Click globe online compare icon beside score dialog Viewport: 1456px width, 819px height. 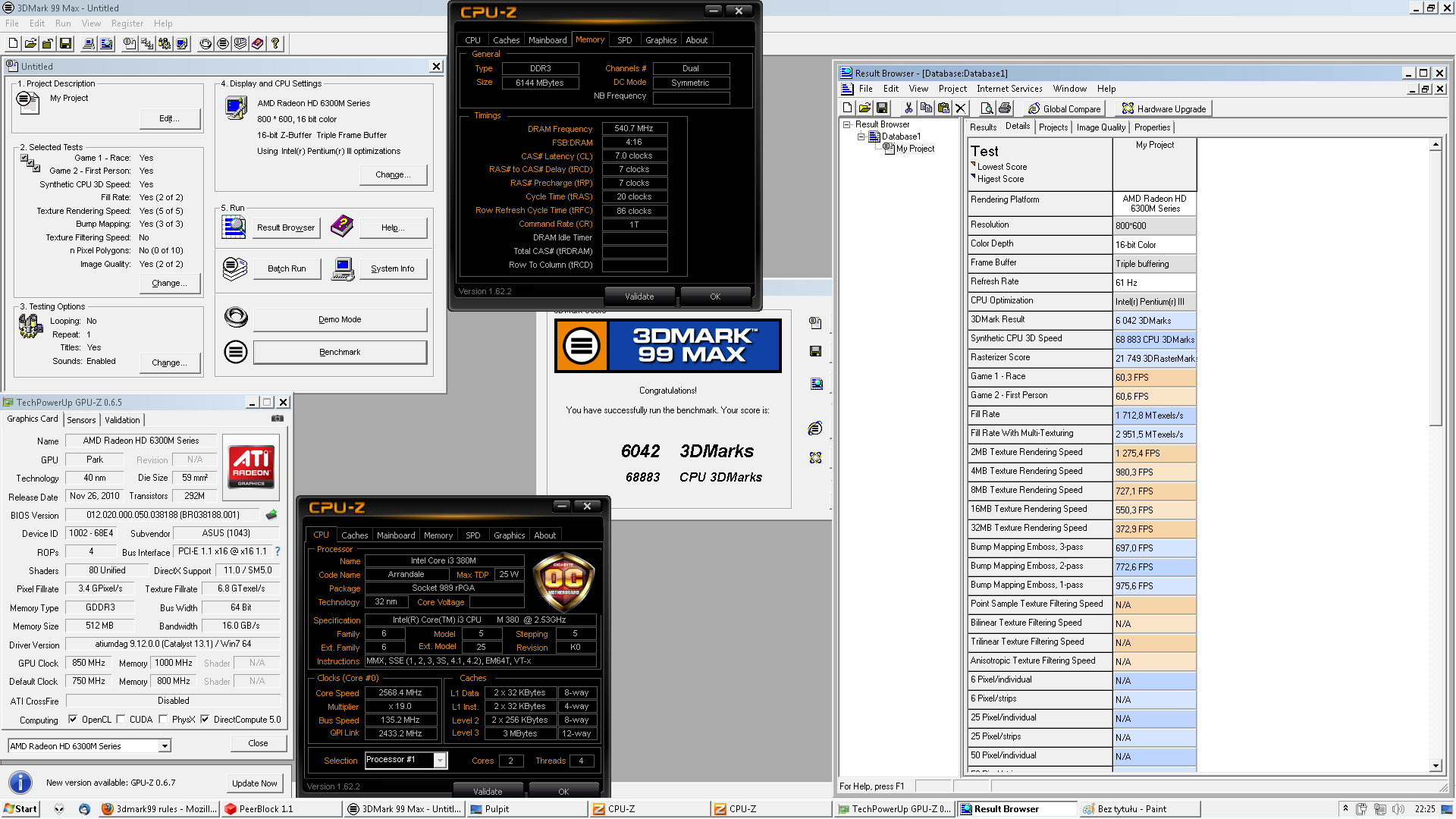(x=815, y=428)
